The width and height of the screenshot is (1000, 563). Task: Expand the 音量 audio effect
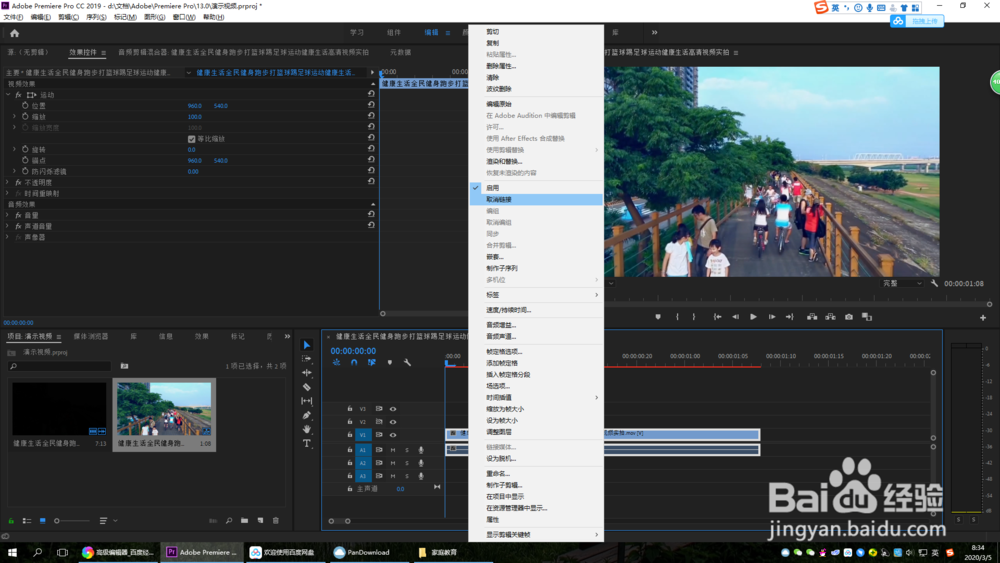(x=8, y=216)
